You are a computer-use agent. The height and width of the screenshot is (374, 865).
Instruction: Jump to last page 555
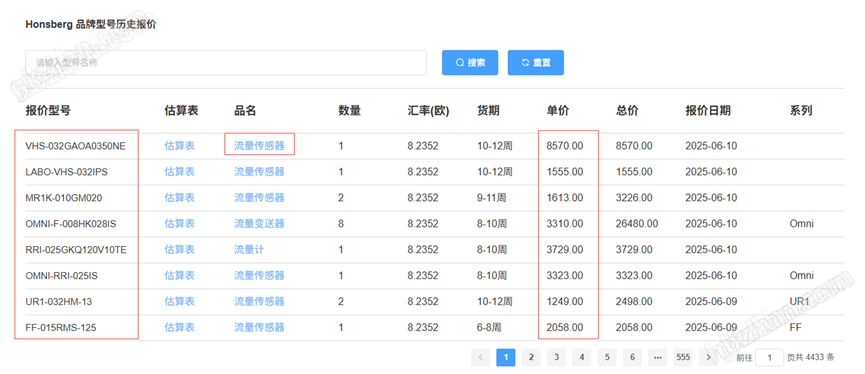pyautogui.click(x=683, y=357)
